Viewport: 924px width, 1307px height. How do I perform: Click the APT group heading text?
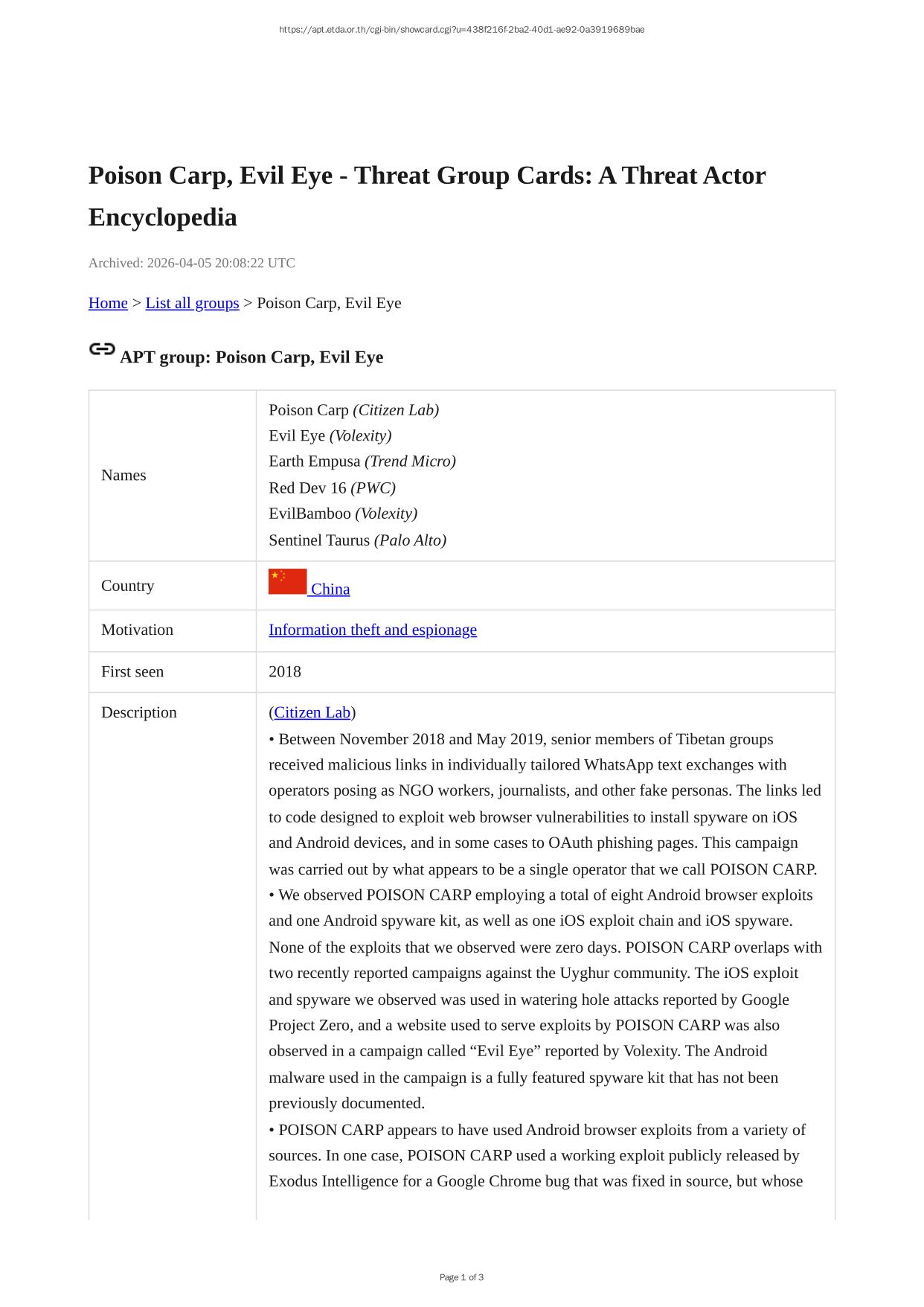[251, 357]
